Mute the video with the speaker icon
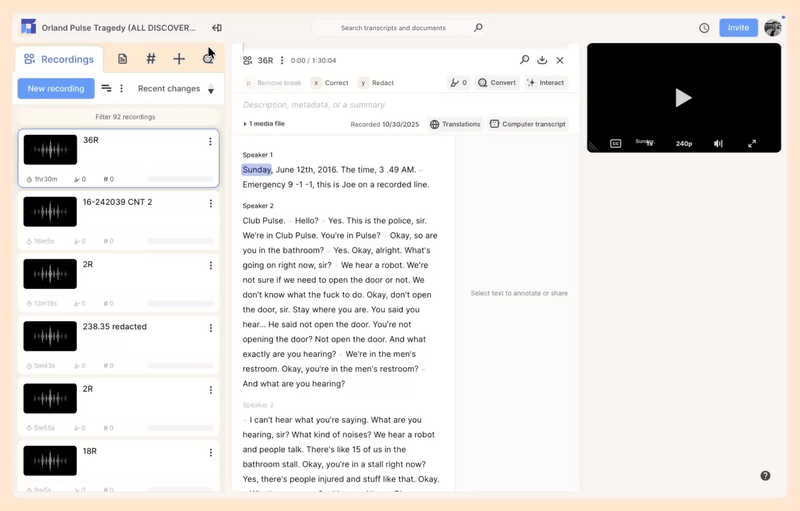800x511 pixels. coord(718,143)
